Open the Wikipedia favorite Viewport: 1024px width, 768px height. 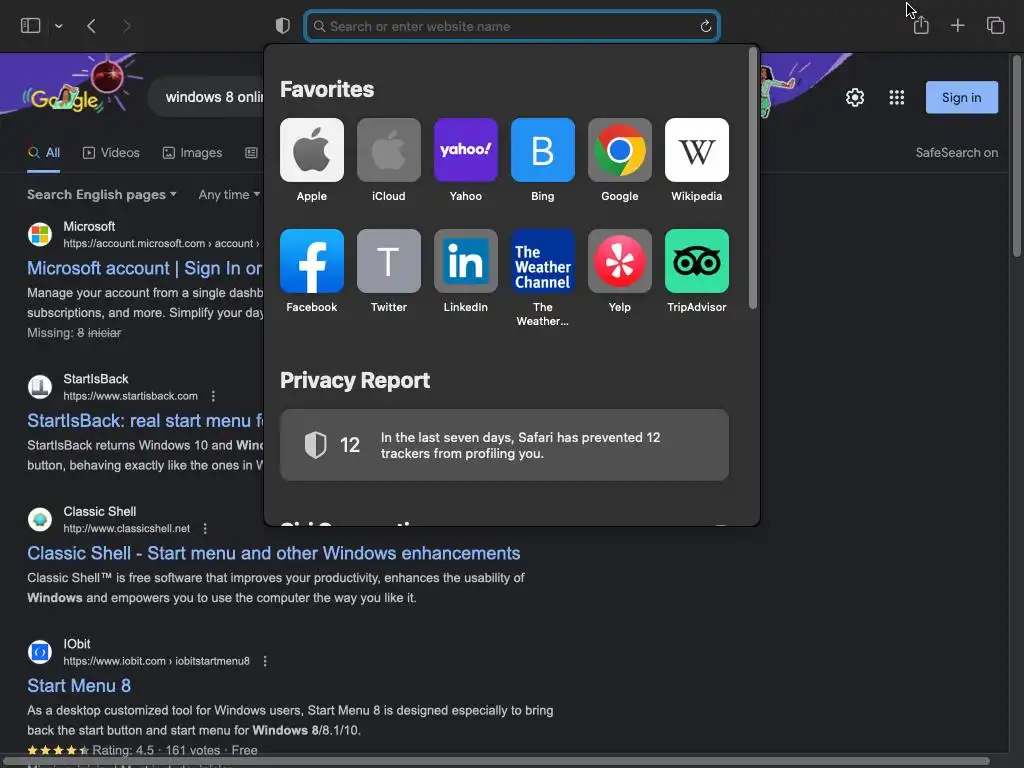pos(697,160)
